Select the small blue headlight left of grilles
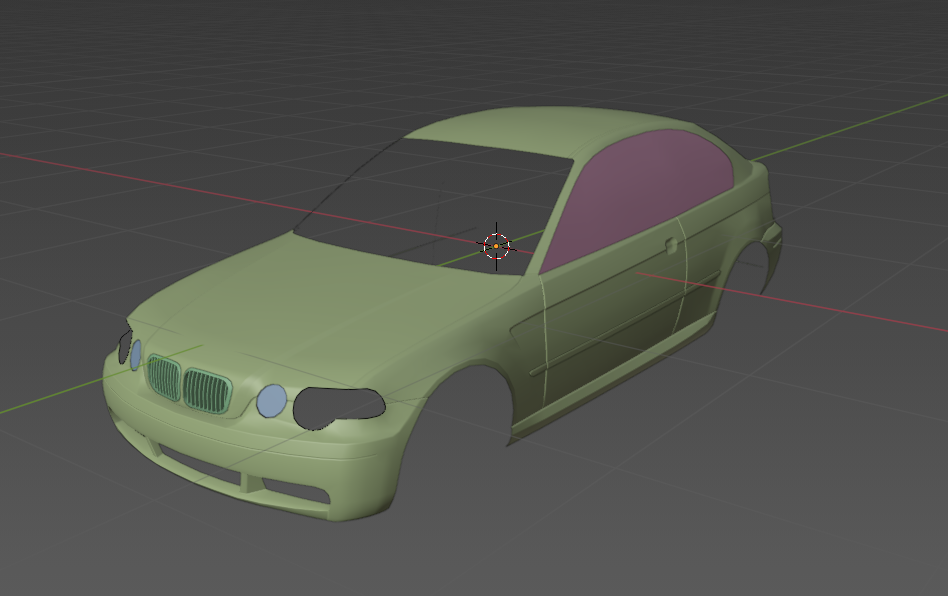This screenshot has width=948, height=596. click(136, 355)
